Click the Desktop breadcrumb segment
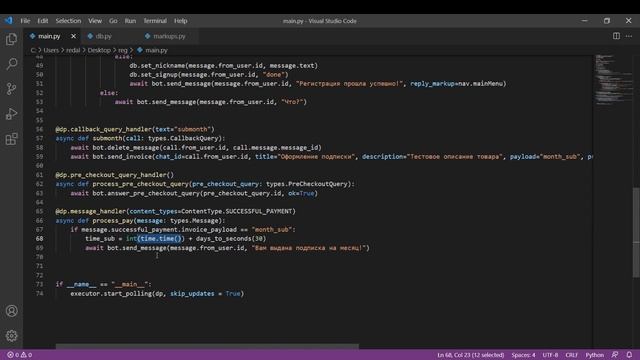Image resolution: width=640 pixels, height=360 pixels. (99, 50)
